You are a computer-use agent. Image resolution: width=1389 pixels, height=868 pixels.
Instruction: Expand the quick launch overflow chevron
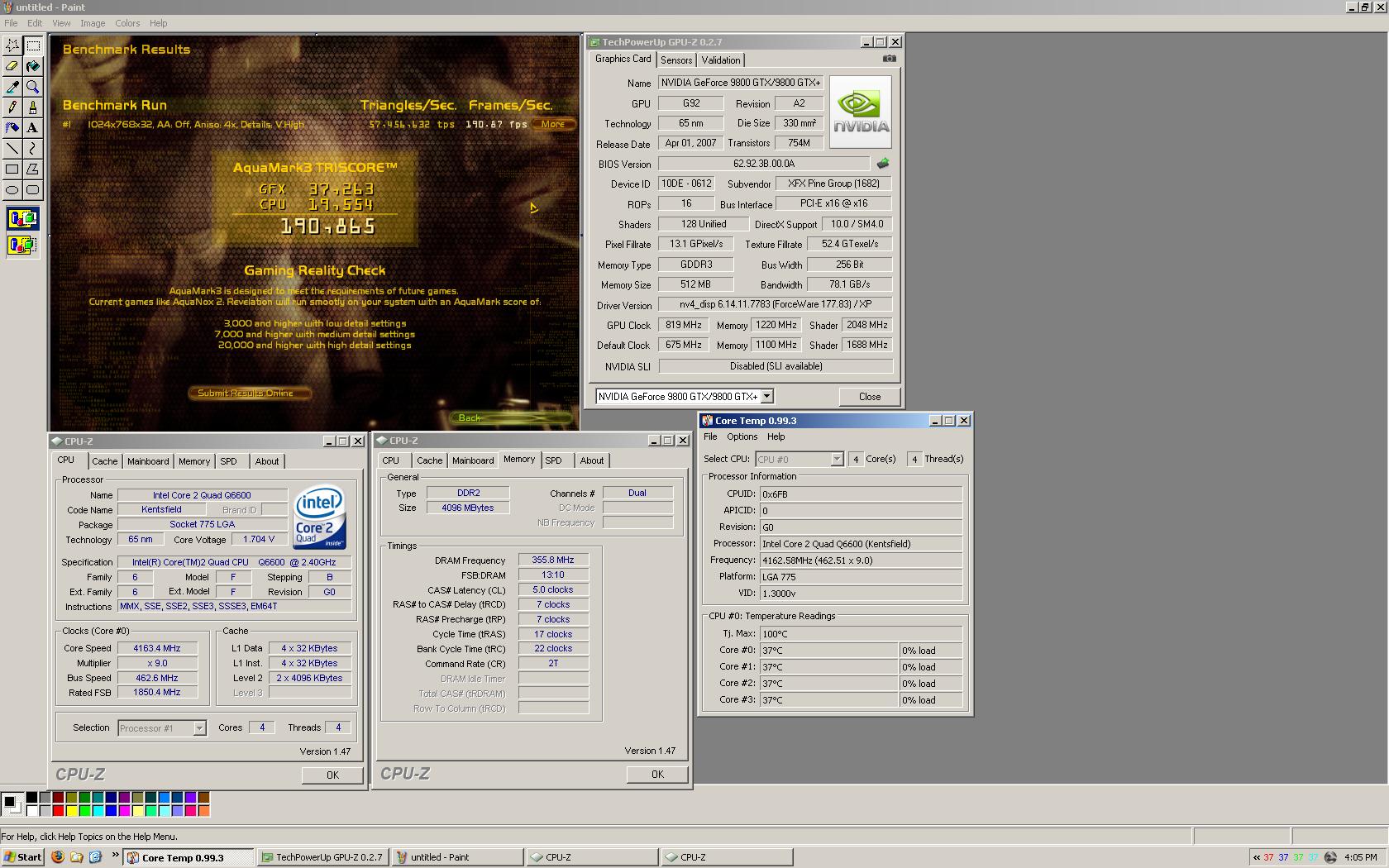coord(114,856)
